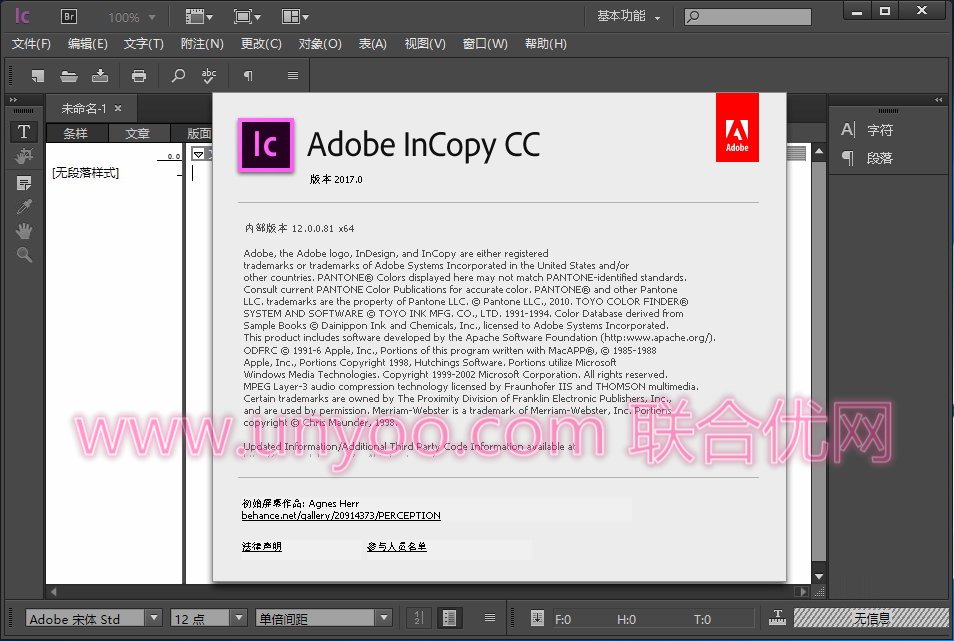Viewport: 954px width, 641px height.
Task: Collapse the right panel dock double arrow
Action: tap(939, 100)
